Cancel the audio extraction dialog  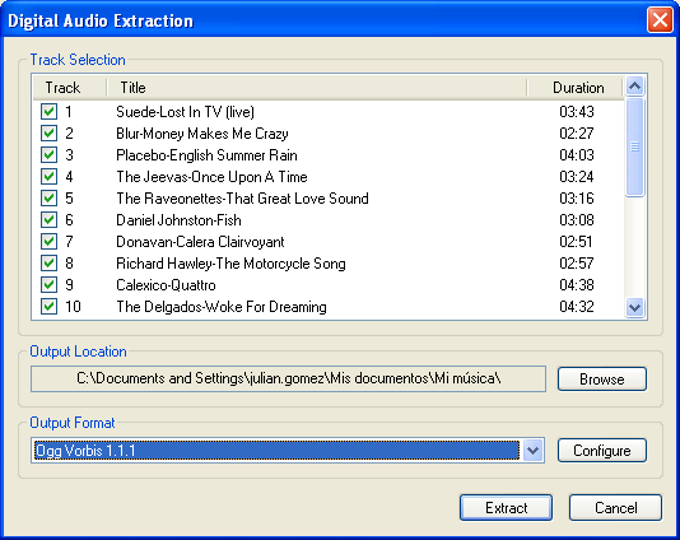pos(615,508)
